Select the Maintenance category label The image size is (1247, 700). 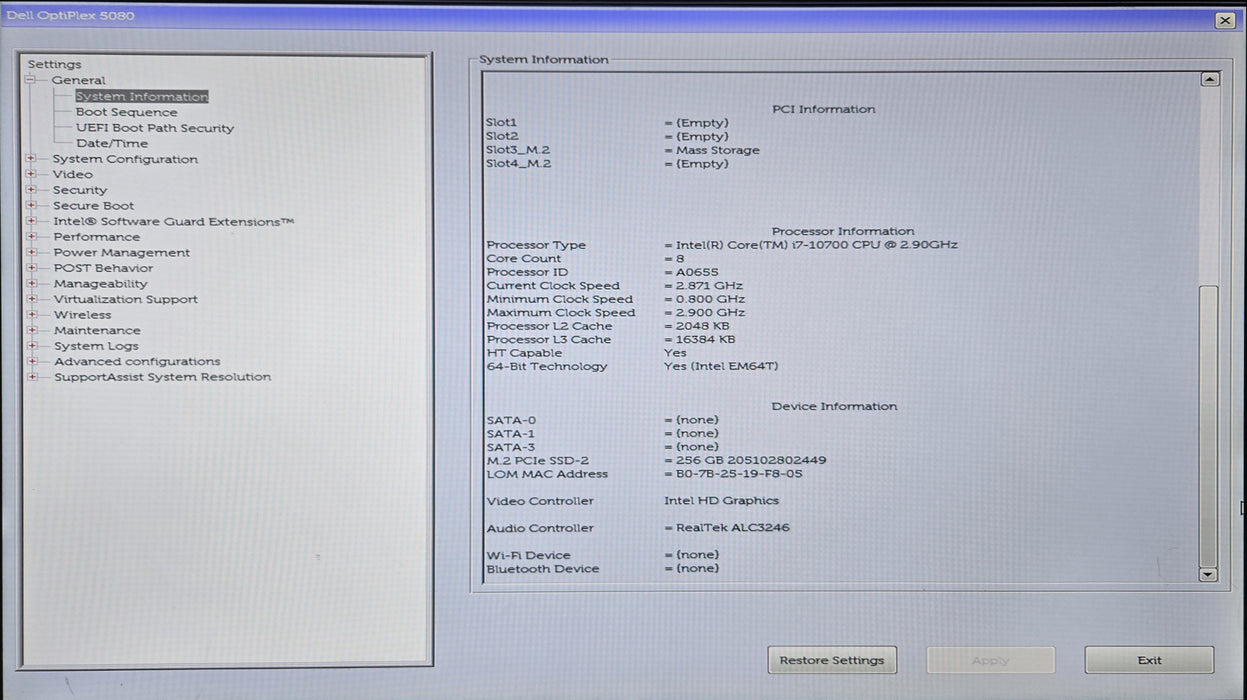point(97,330)
